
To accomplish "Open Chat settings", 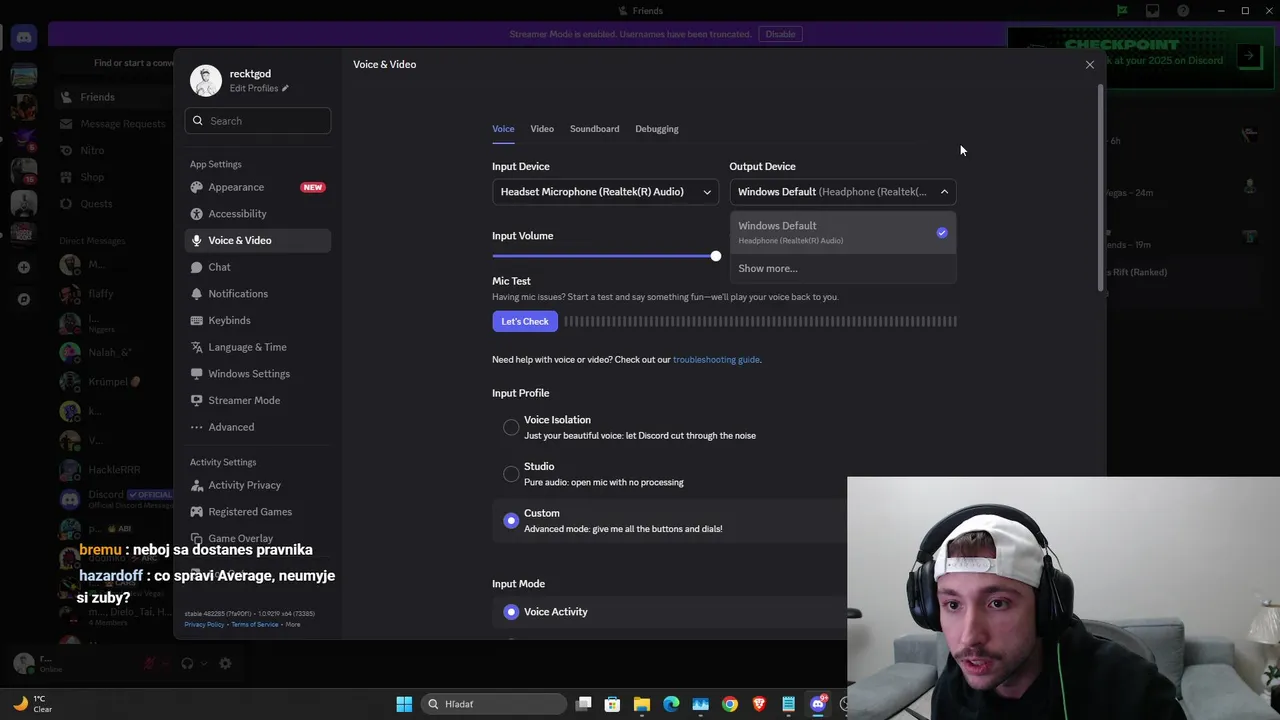I will click(257, 267).
